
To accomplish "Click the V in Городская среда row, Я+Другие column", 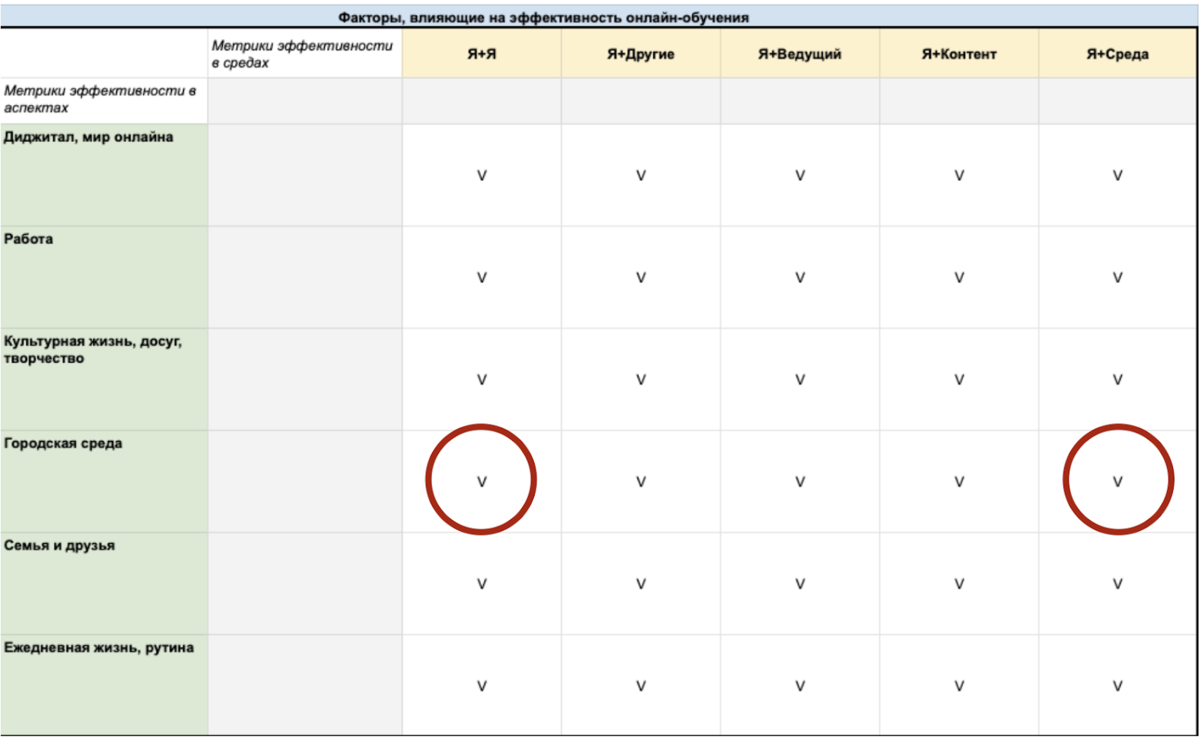I will coord(641,482).
